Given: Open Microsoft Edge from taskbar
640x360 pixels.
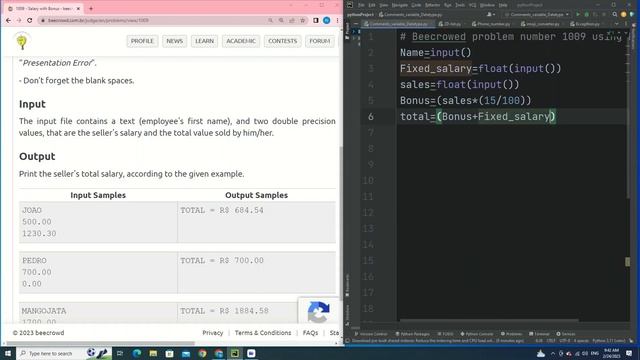Looking at the screenshot, I should (137, 353).
